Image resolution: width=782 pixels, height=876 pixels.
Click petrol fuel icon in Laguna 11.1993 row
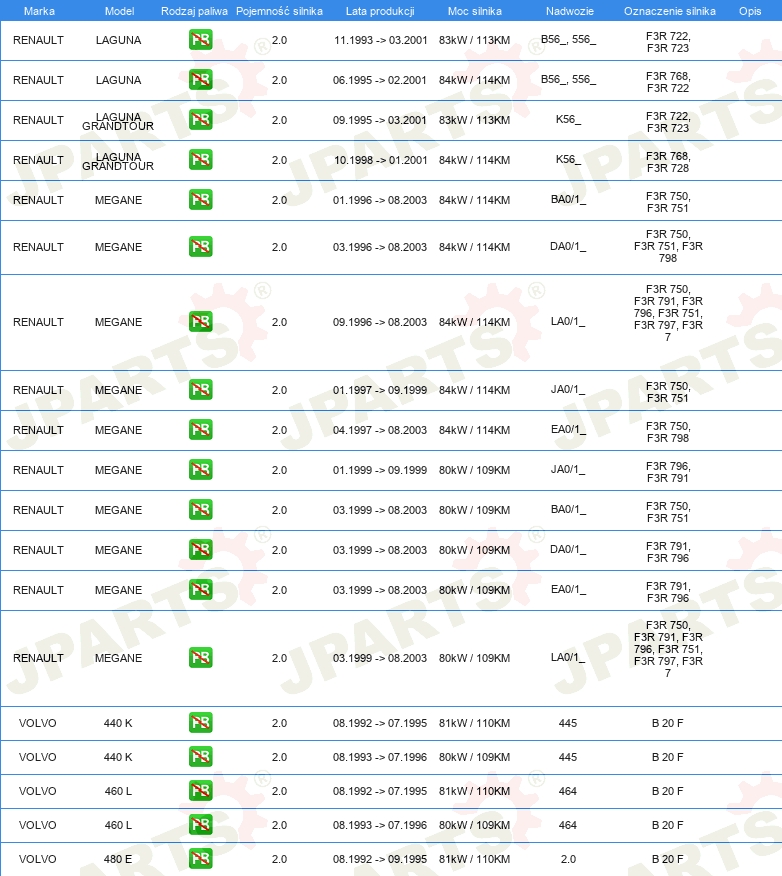tap(201, 40)
